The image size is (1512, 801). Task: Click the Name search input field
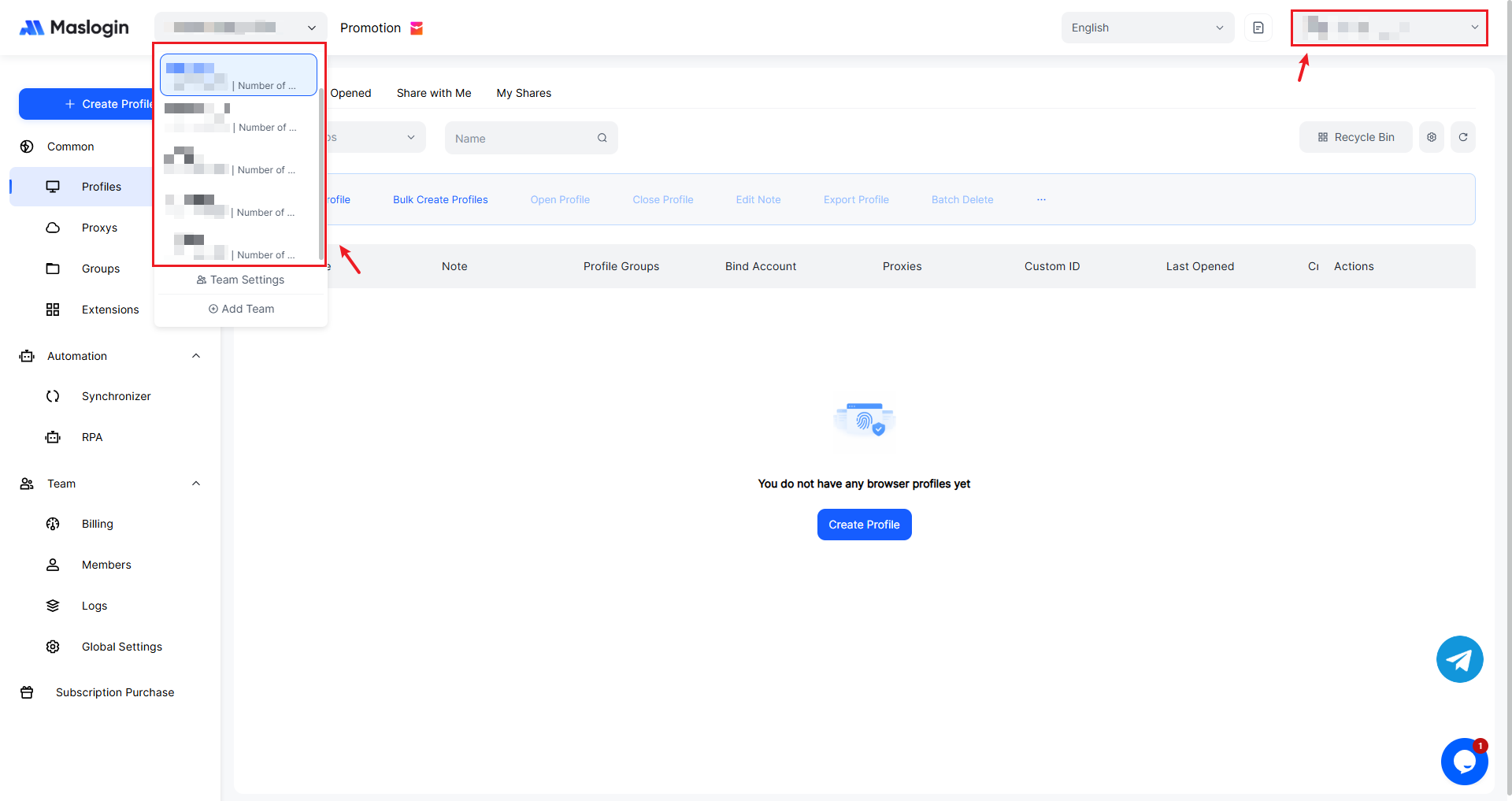coord(520,138)
